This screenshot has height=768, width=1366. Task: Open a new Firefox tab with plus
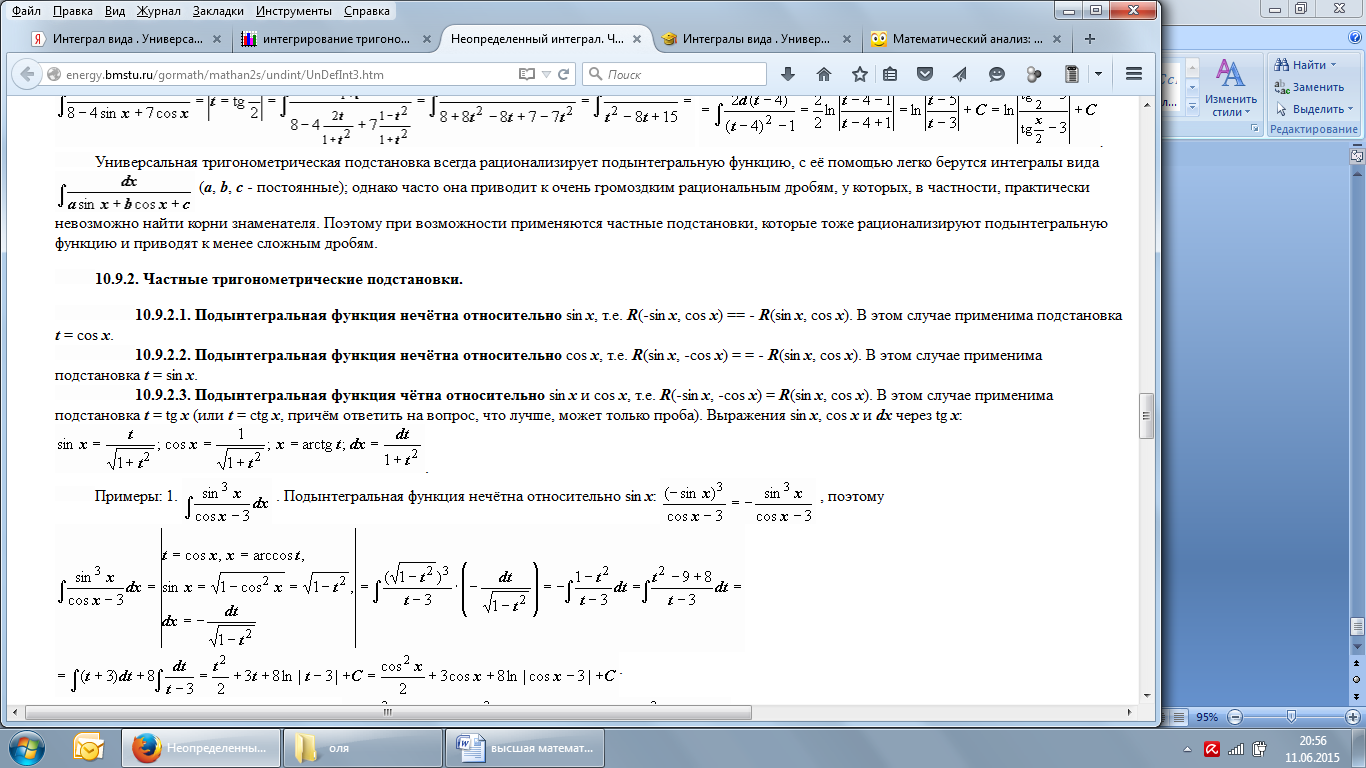1090,39
